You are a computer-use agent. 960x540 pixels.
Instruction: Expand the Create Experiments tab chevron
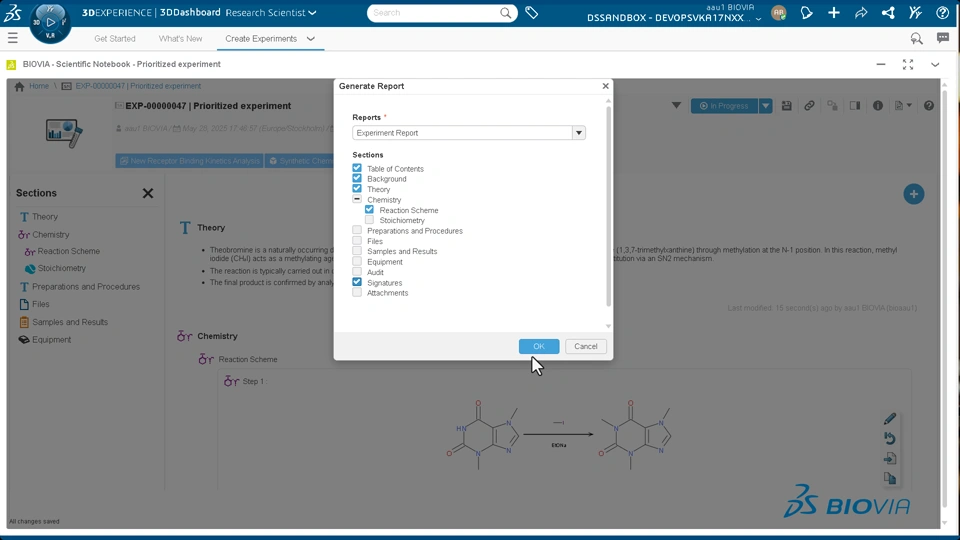(310, 39)
